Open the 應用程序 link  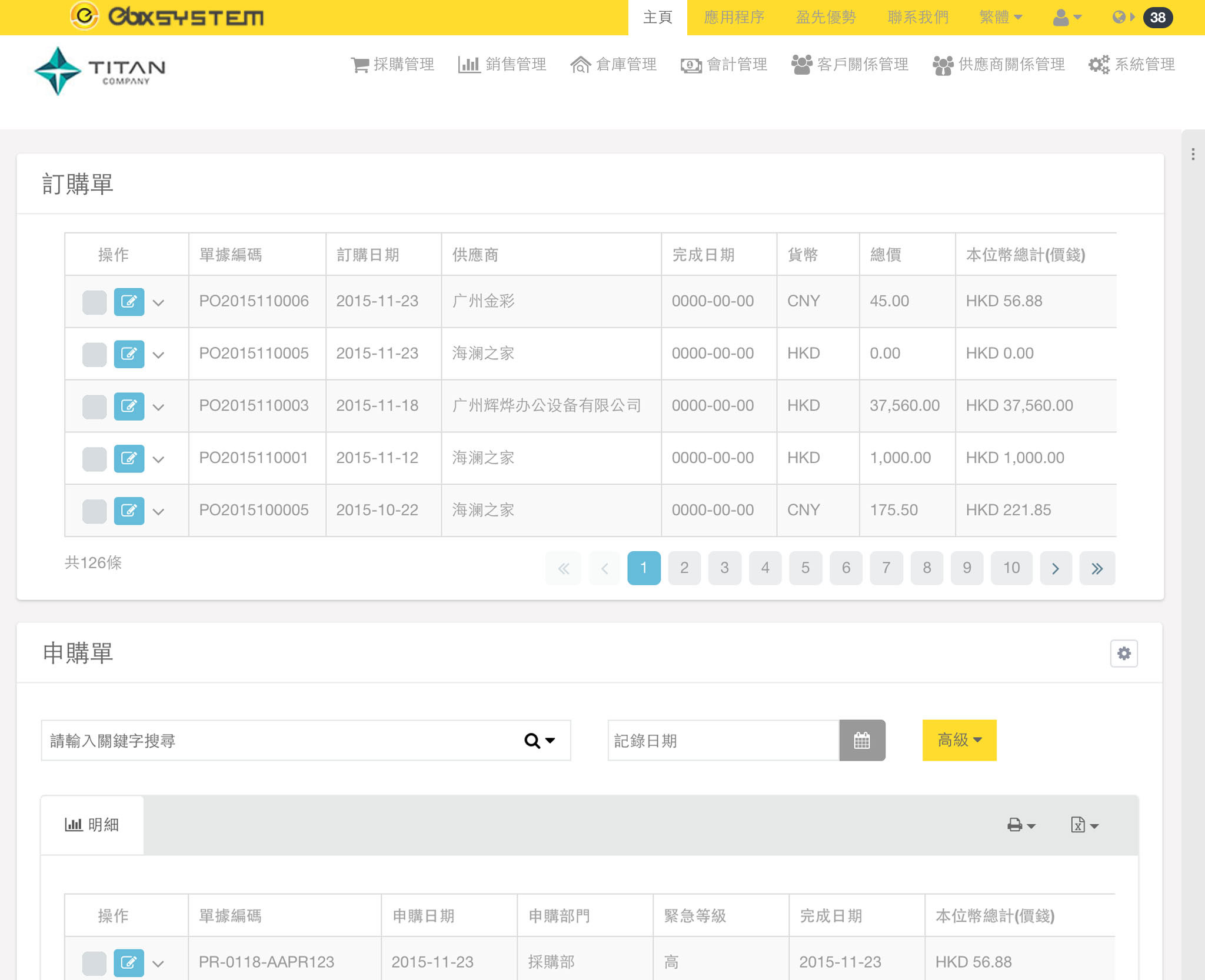pos(734,18)
